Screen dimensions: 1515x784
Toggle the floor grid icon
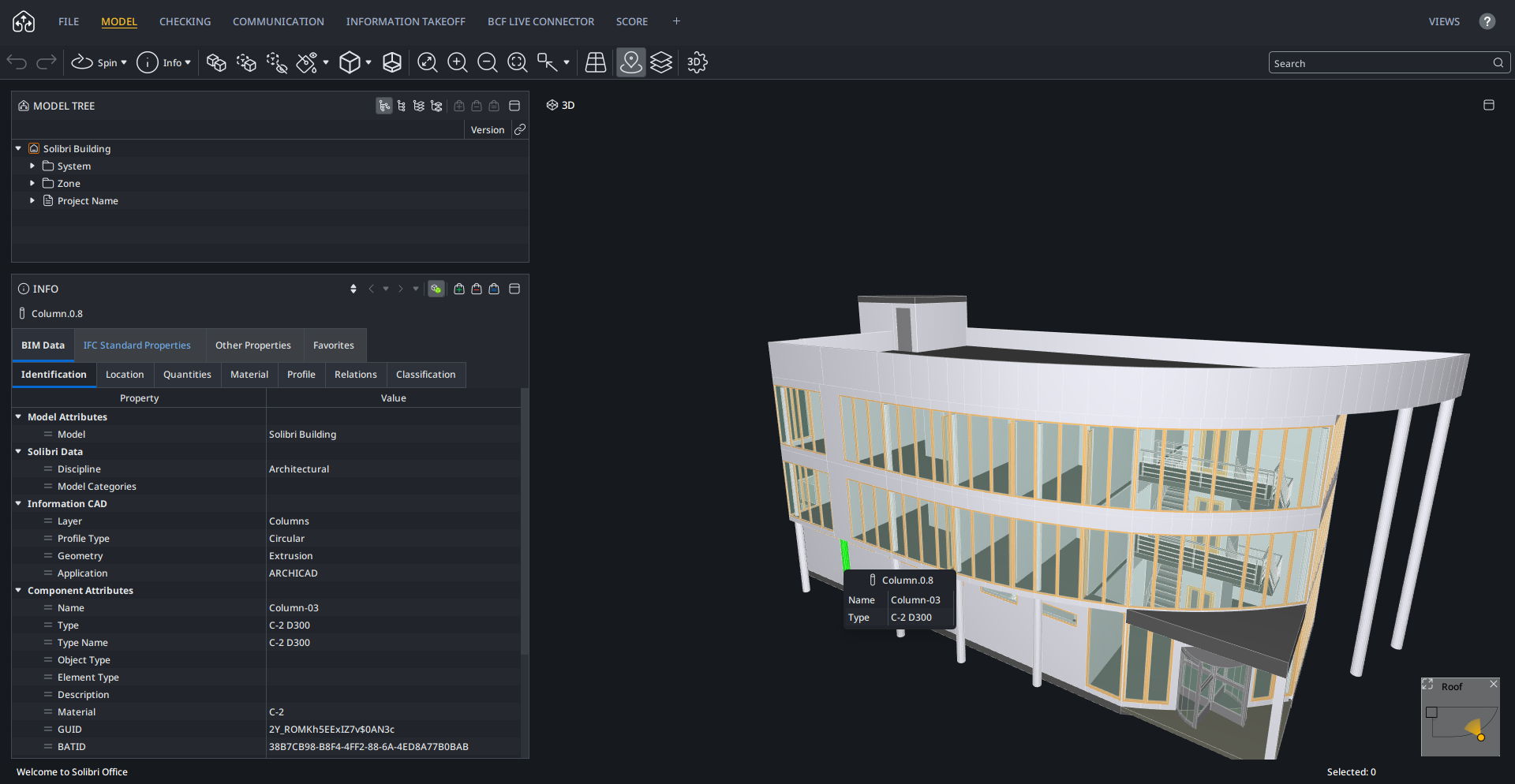(596, 62)
